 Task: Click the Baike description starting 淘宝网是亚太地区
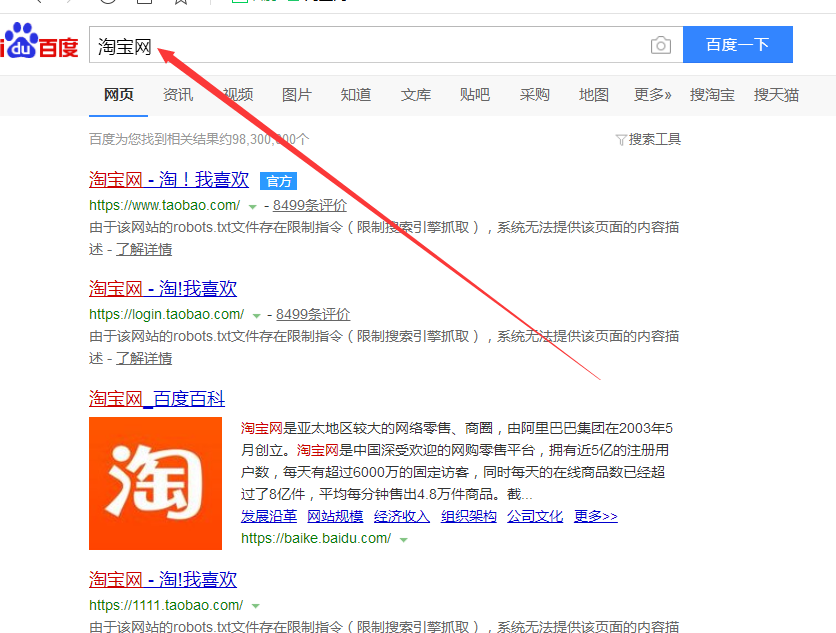coord(457,461)
